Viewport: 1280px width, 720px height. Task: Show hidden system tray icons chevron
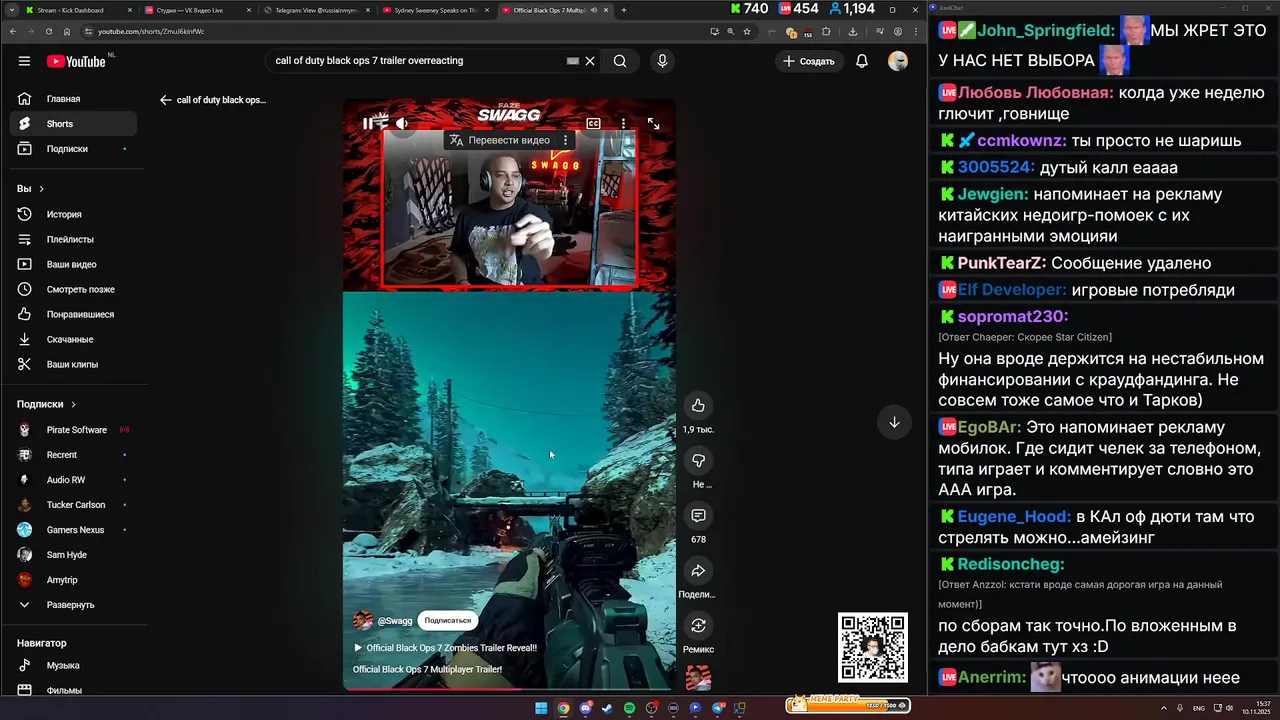(x=1165, y=708)
